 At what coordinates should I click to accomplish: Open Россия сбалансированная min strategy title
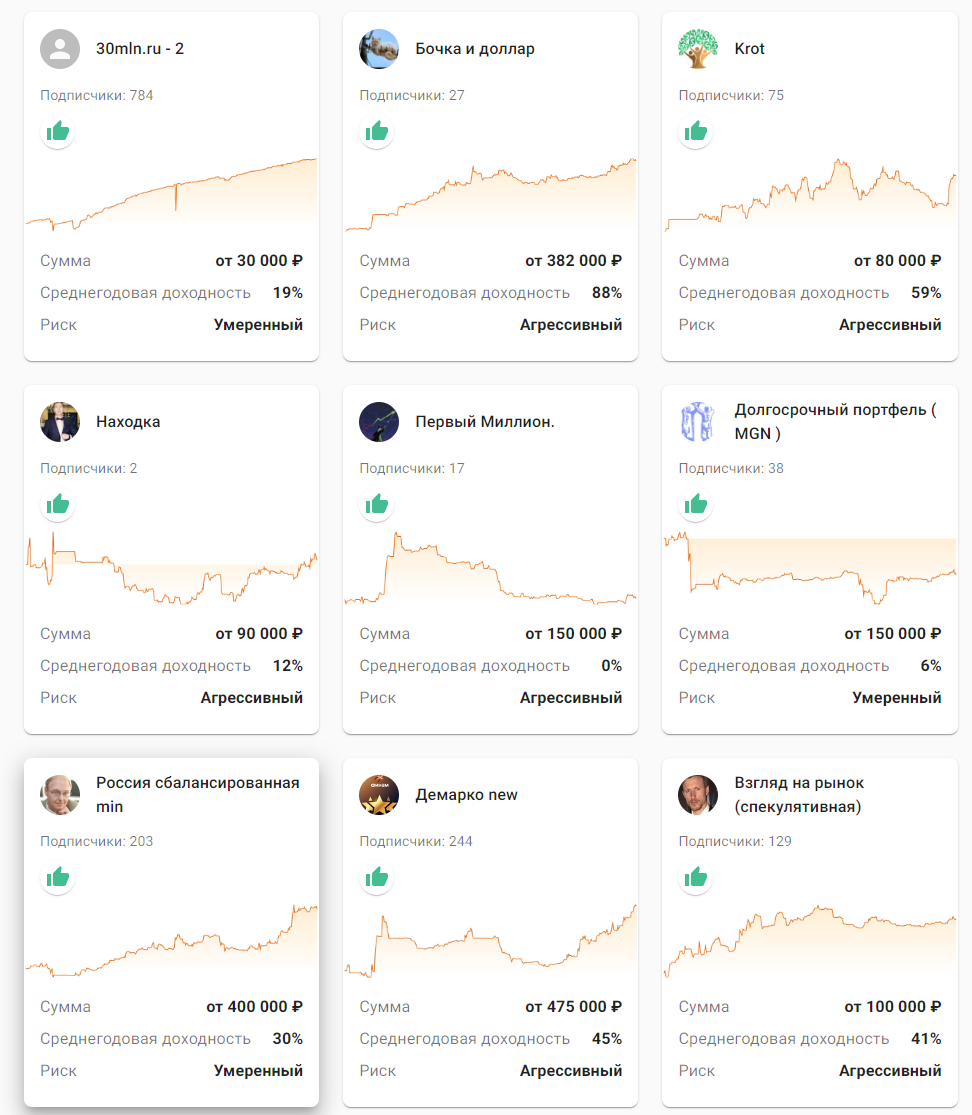click(x=197, y=794)
